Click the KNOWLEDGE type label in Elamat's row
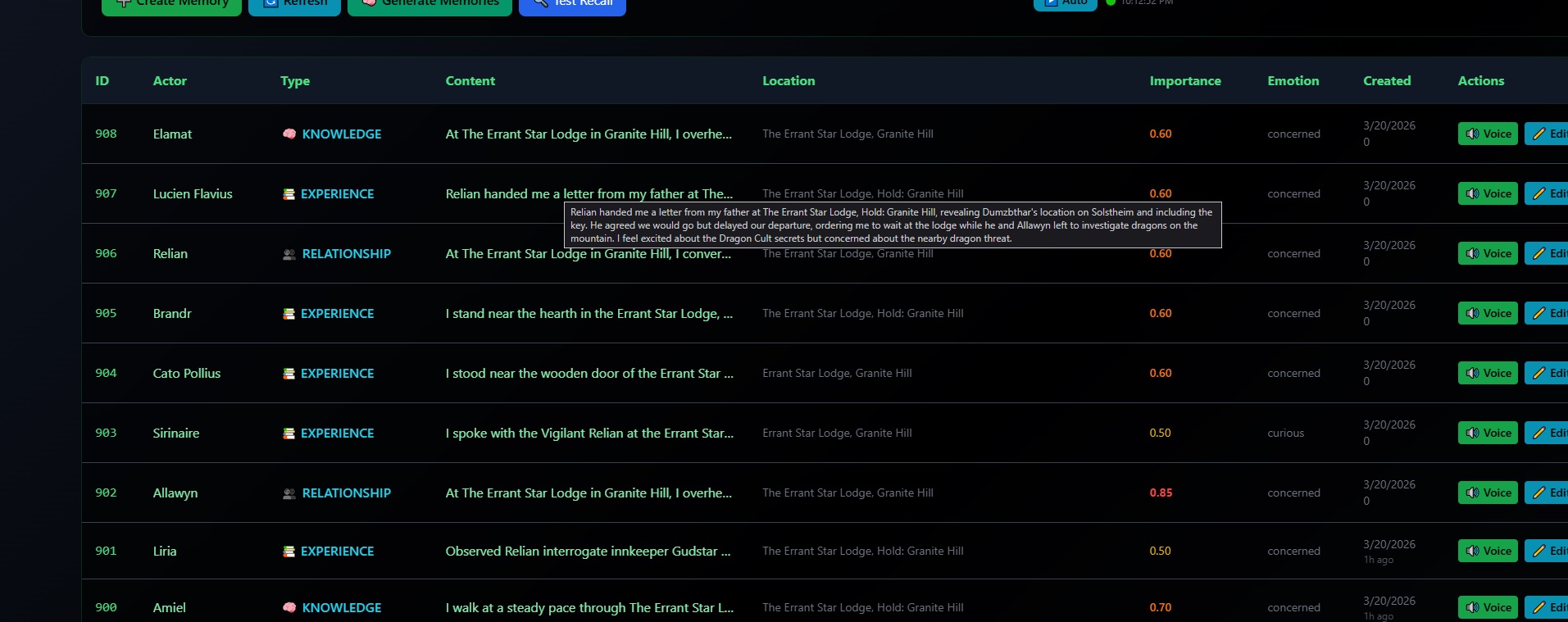Image resolution: width=1568 pixels, height=622 pixels. [x=342, y=134]
